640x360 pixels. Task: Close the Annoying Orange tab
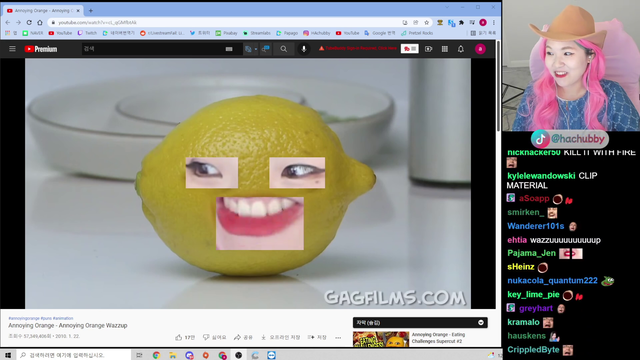(x=78, y=11)
